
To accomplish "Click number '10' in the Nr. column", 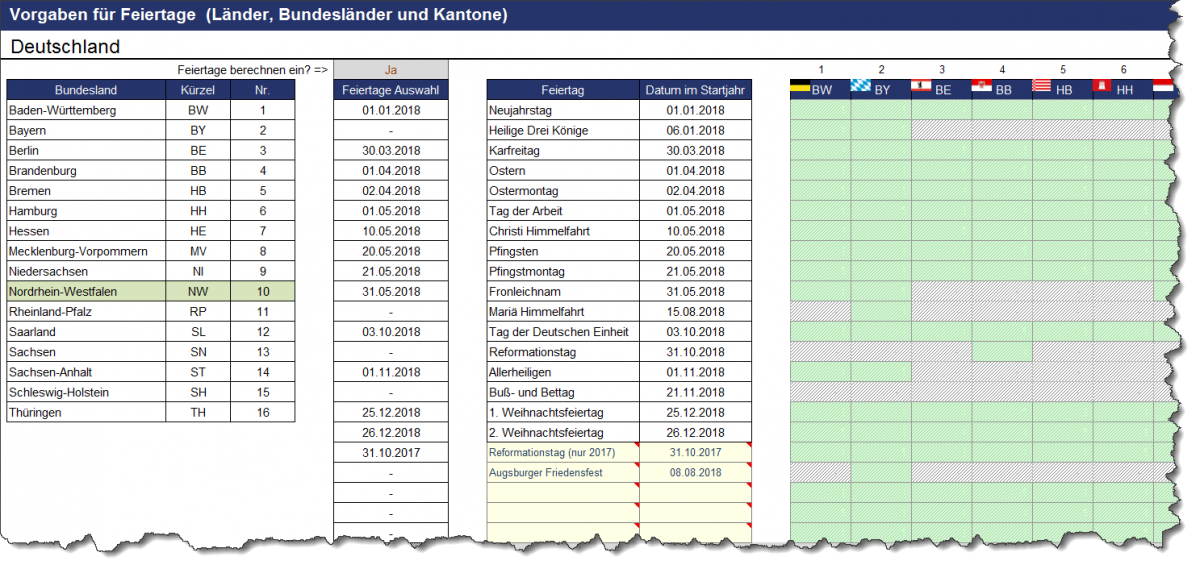I will 263,291.
